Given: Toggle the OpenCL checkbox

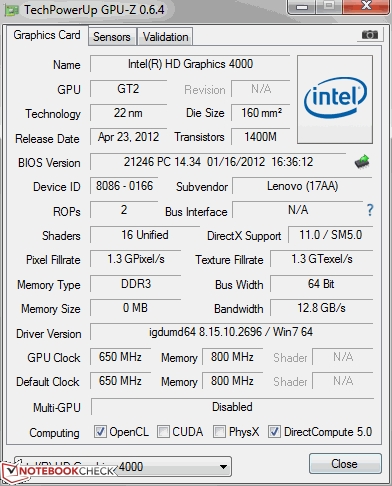Looking at the screenshot, I should pyautogui.click(x=100, y=432).
